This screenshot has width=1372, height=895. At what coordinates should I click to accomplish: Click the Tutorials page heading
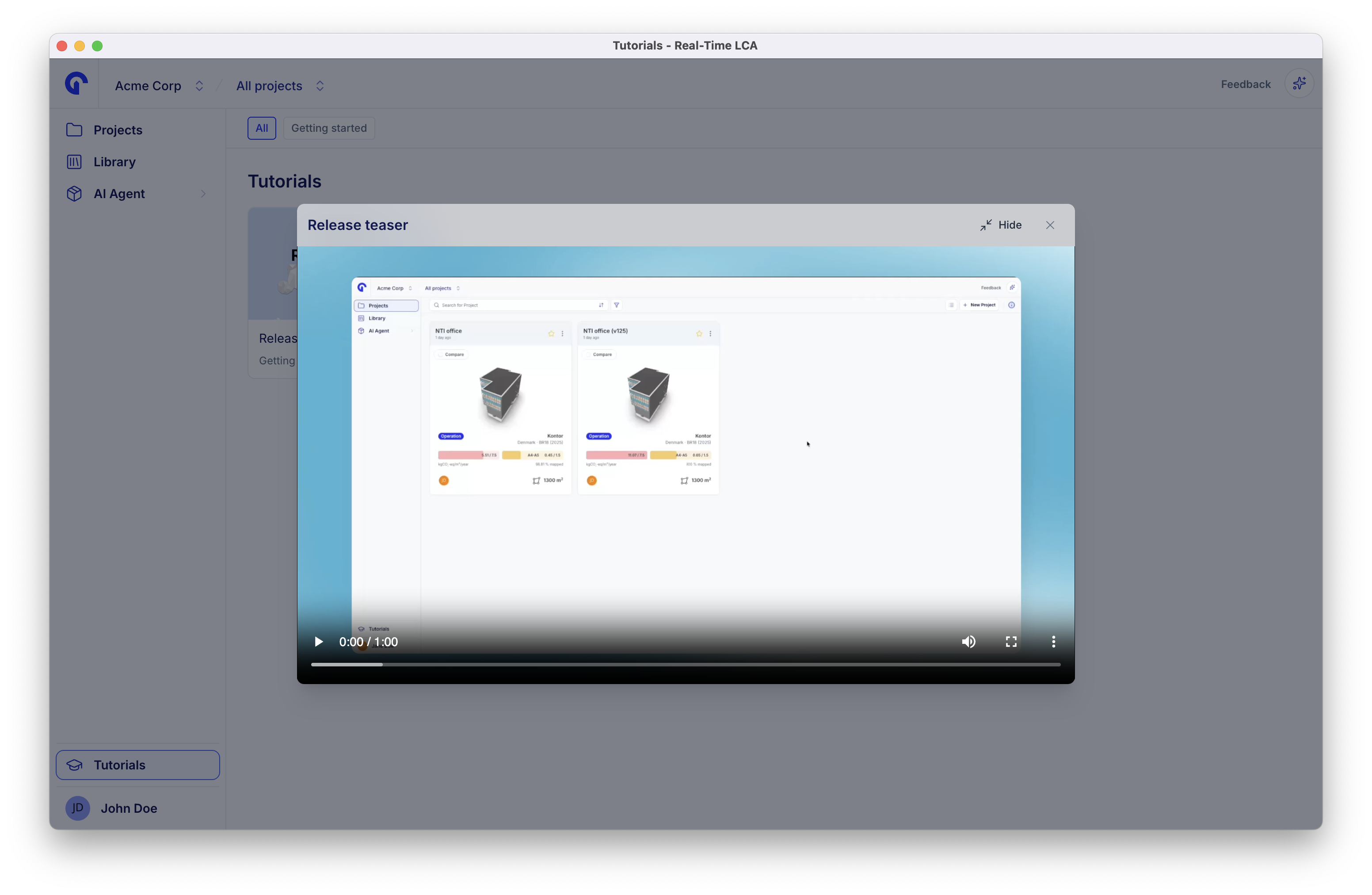pos(285,181)
